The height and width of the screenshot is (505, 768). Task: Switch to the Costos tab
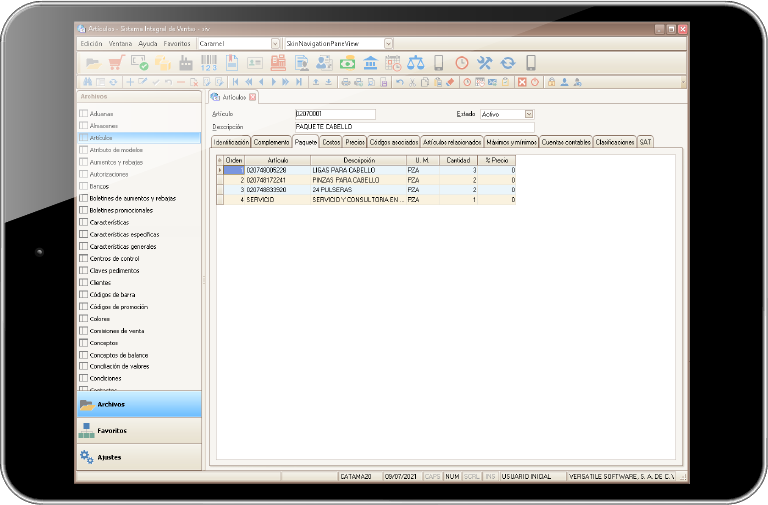point(331,142)
